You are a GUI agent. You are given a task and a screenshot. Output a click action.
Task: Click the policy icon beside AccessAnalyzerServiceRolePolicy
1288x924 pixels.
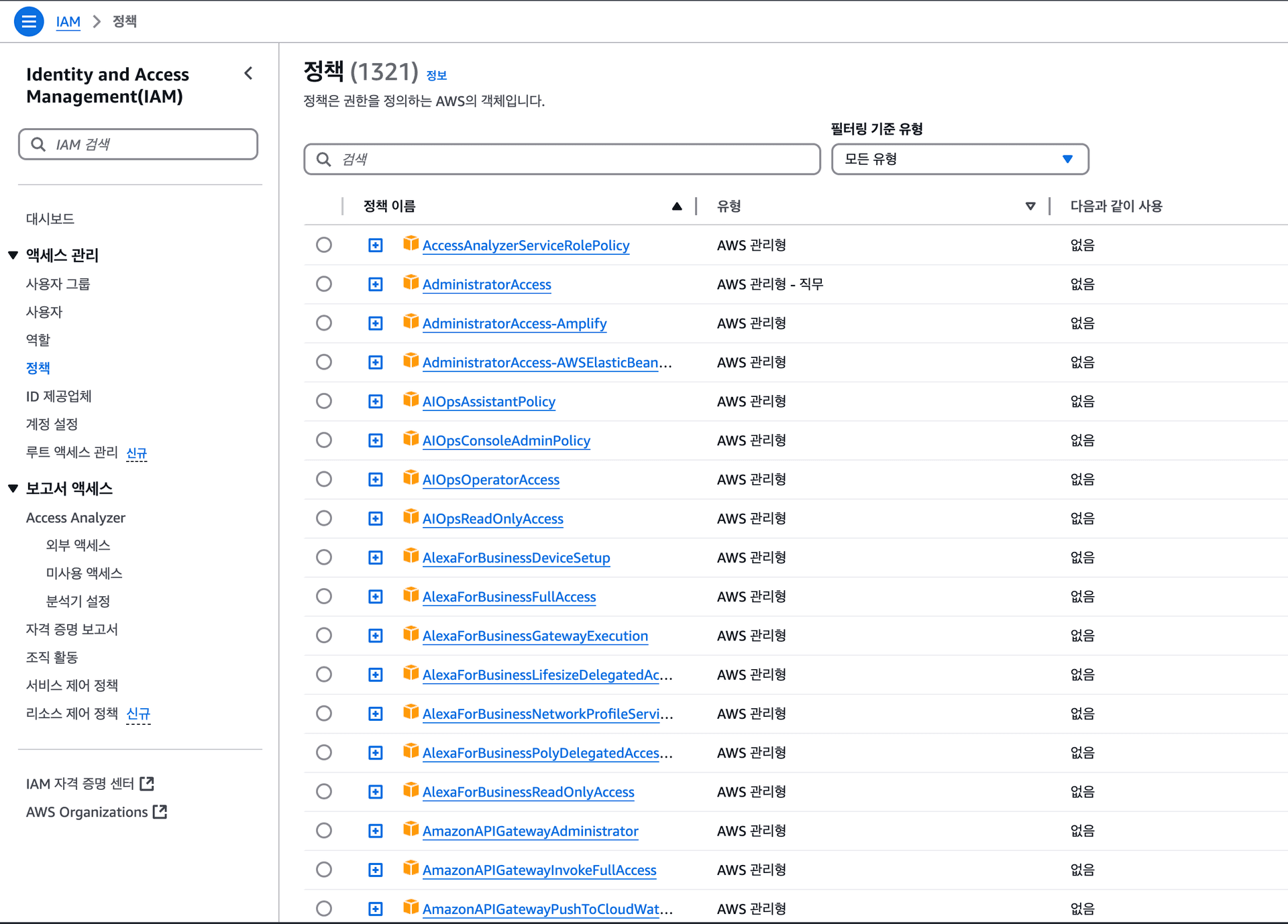(x=411, y=243)
